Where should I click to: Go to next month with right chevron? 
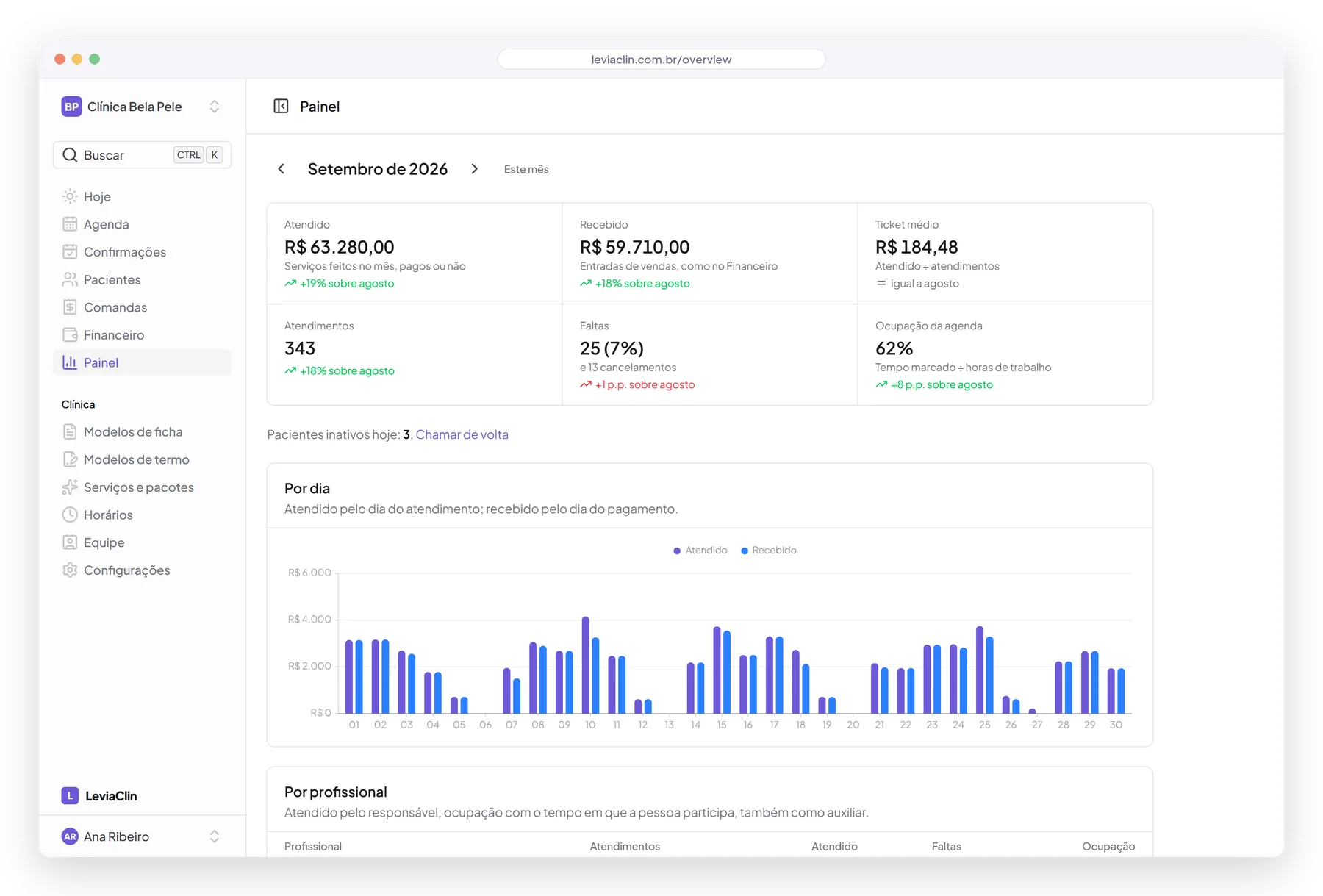point(475,169)
